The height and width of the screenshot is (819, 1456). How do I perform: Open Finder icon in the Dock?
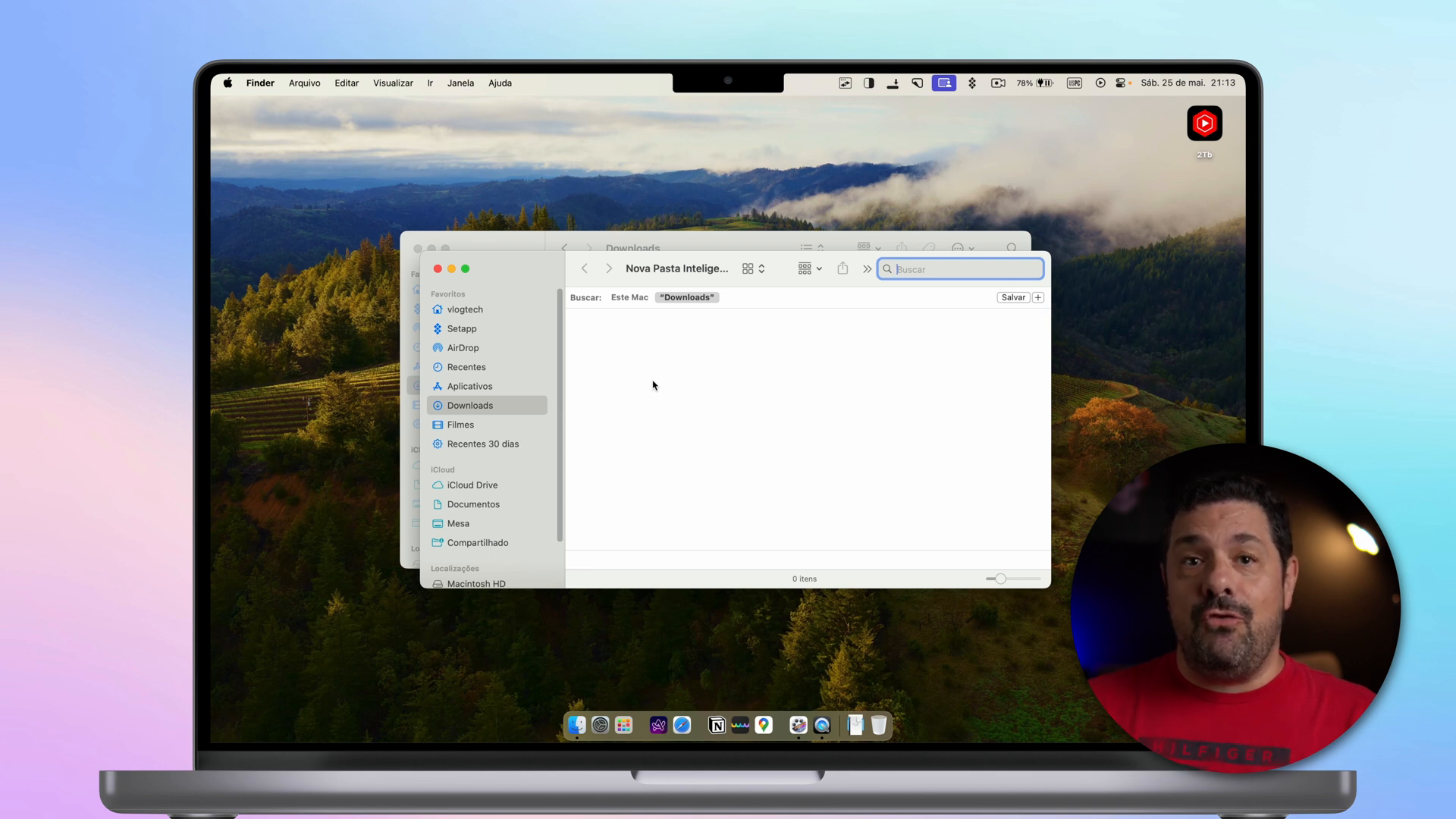(x=577, y=725)
